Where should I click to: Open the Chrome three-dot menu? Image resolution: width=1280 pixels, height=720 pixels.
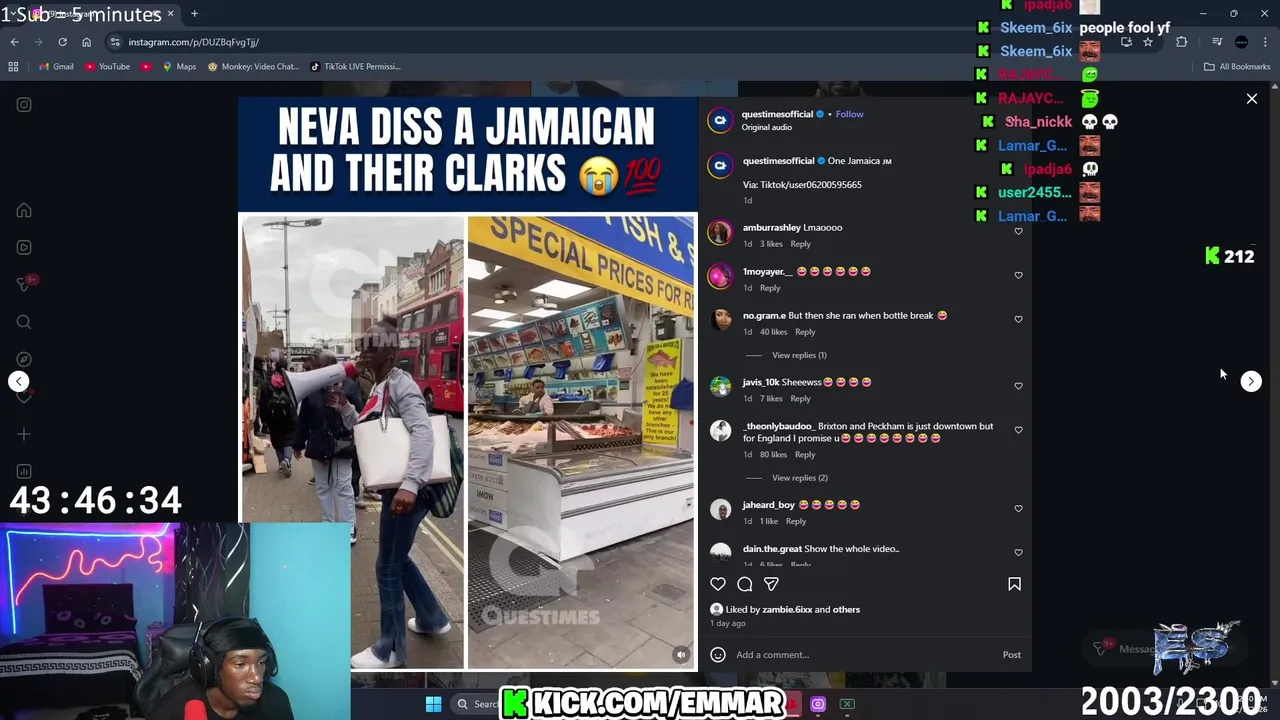[x=1266, y=42]
